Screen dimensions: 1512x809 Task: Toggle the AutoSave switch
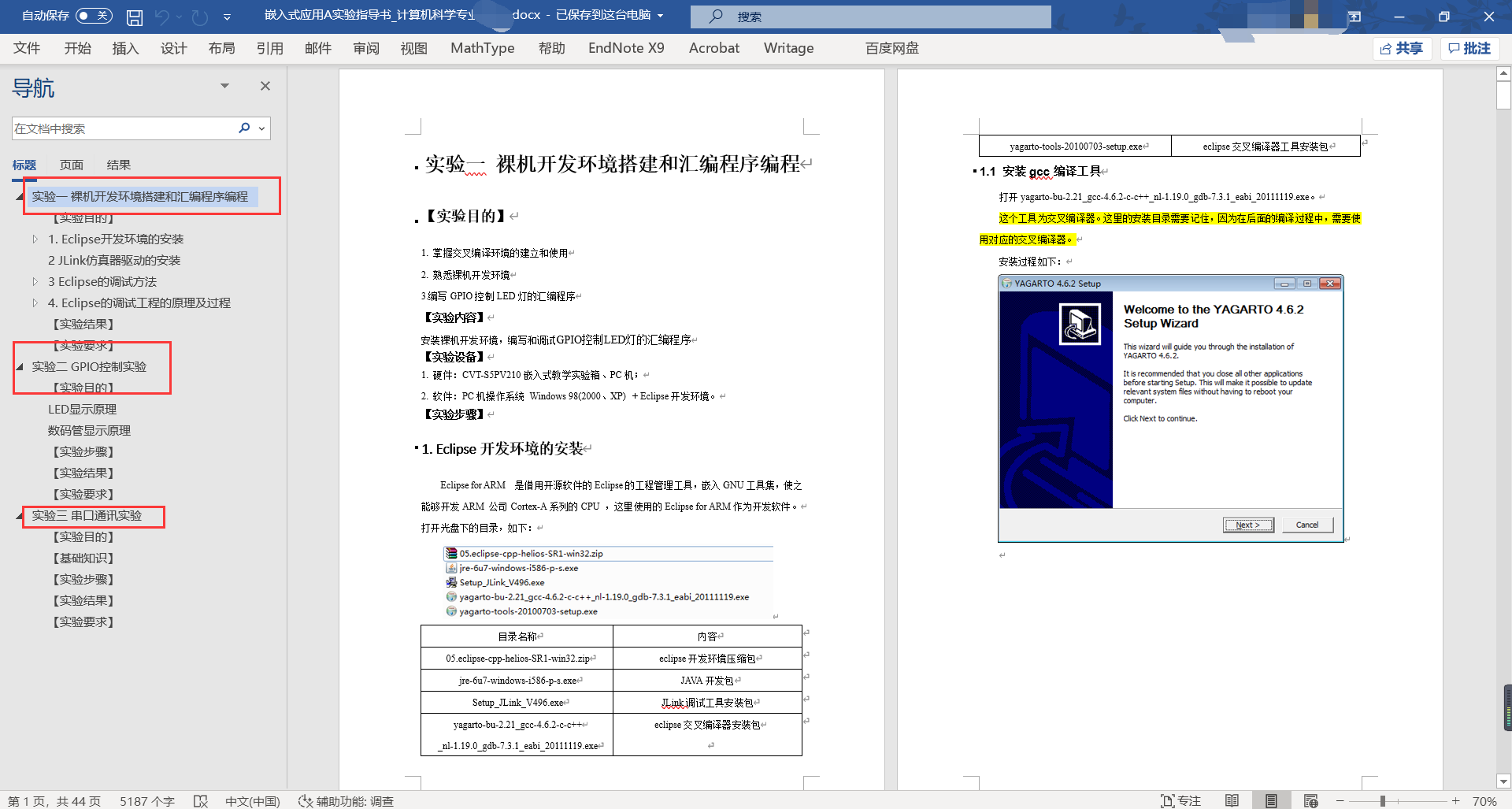point(94,16)
